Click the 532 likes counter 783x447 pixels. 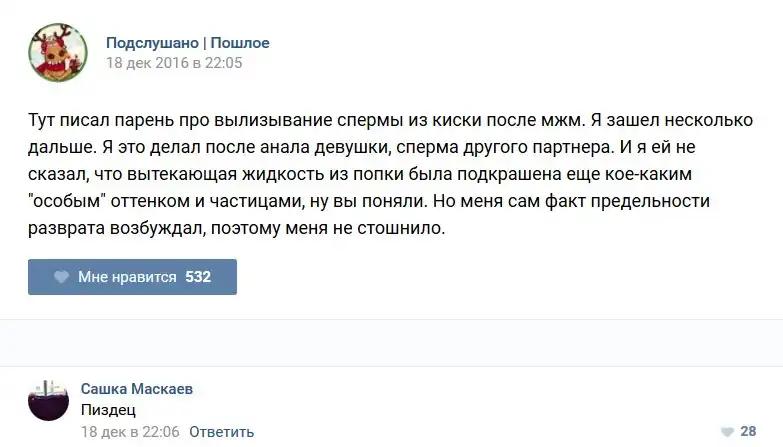pos(198,277)
